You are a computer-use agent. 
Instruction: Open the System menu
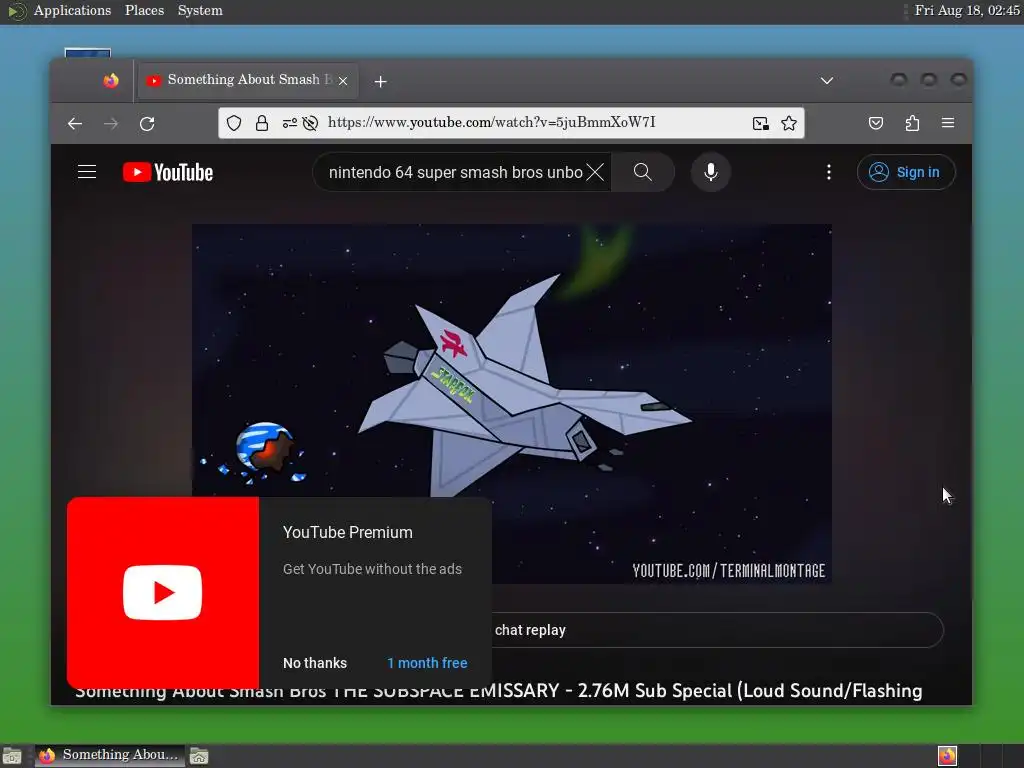coord(200,10)
